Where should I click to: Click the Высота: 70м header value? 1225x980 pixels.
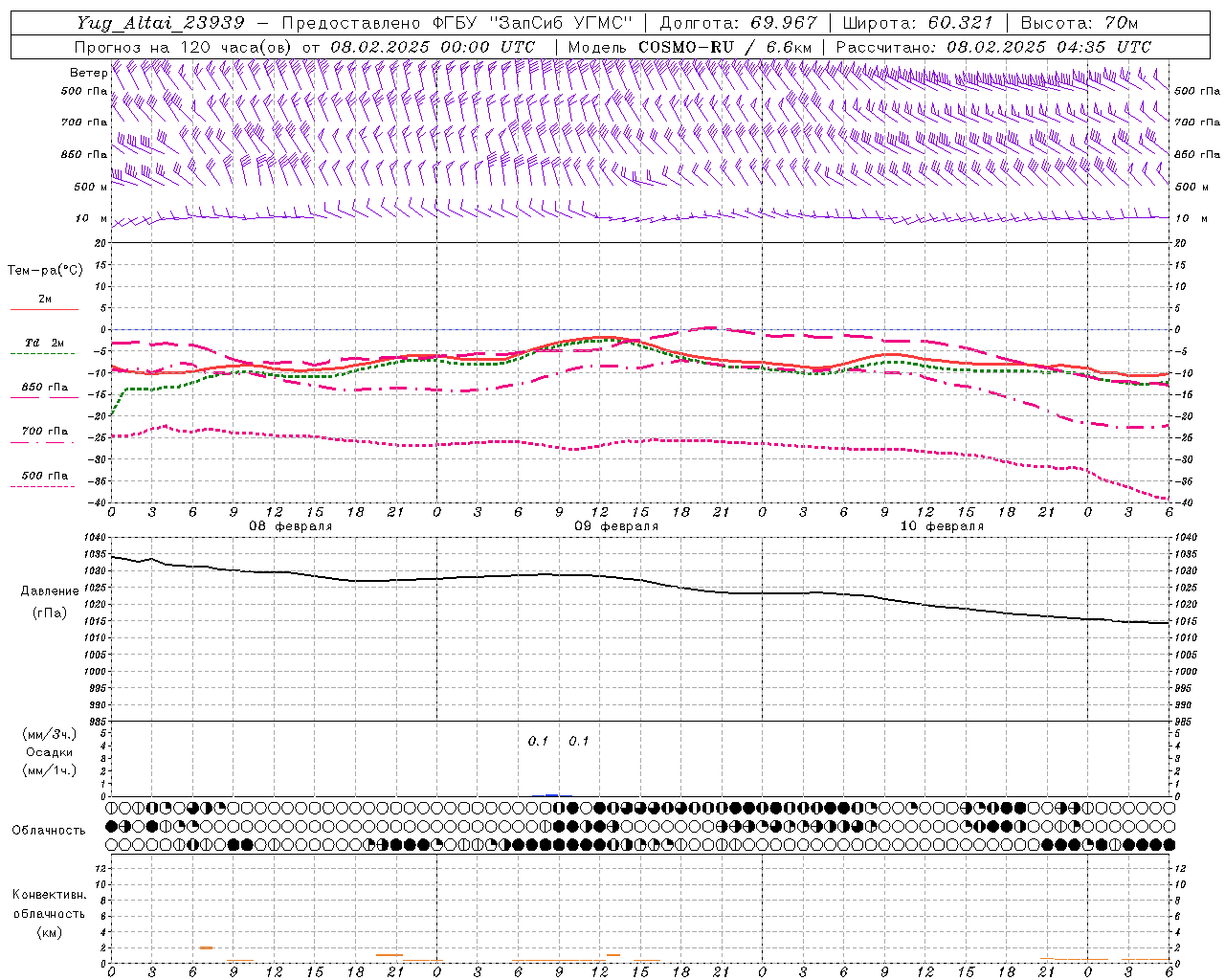[x=1079, y=23]
